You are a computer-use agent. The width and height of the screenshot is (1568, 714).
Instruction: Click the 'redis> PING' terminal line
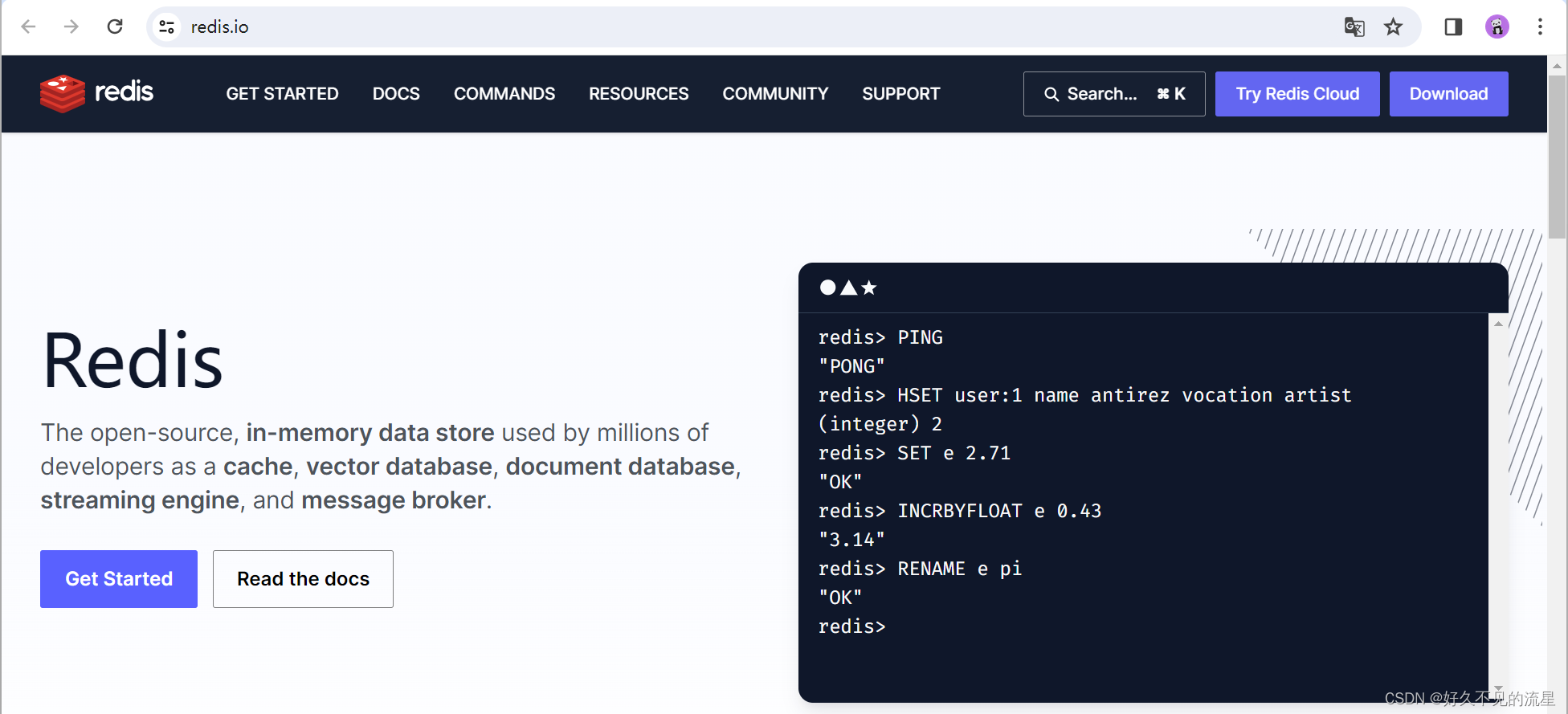click(880, 337)
